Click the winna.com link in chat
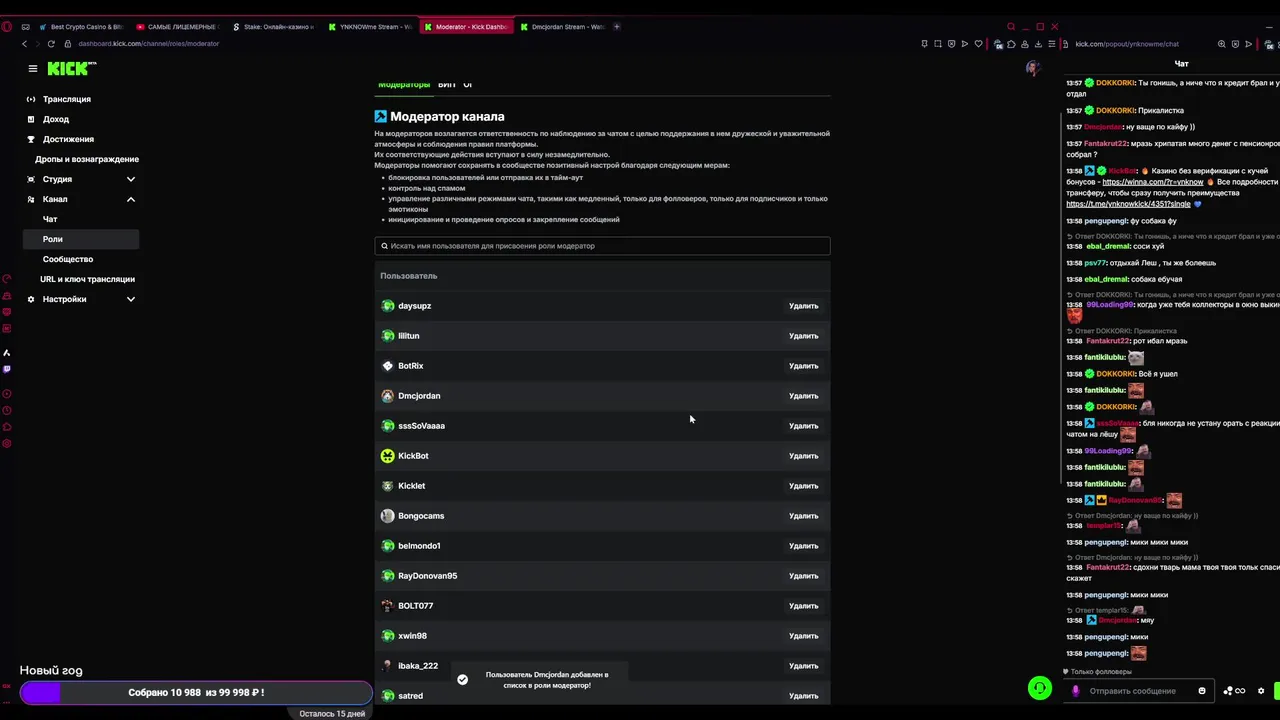Screen dimensions: 1280x720 [x=1152, y=182]
